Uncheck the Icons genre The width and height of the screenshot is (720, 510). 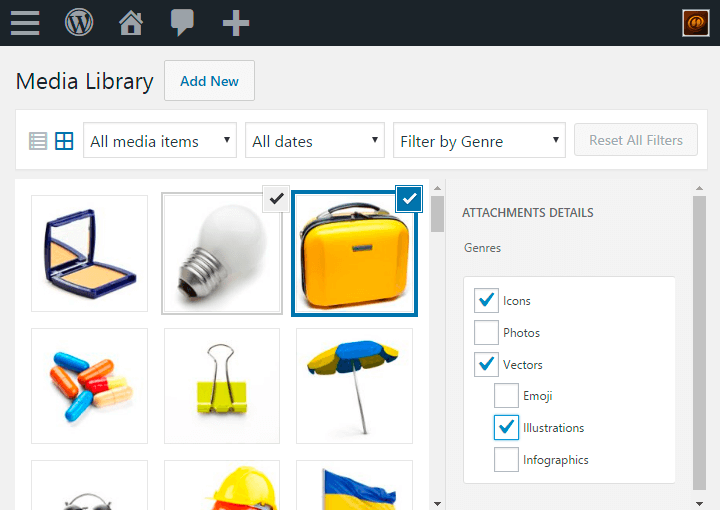(486, 301)
